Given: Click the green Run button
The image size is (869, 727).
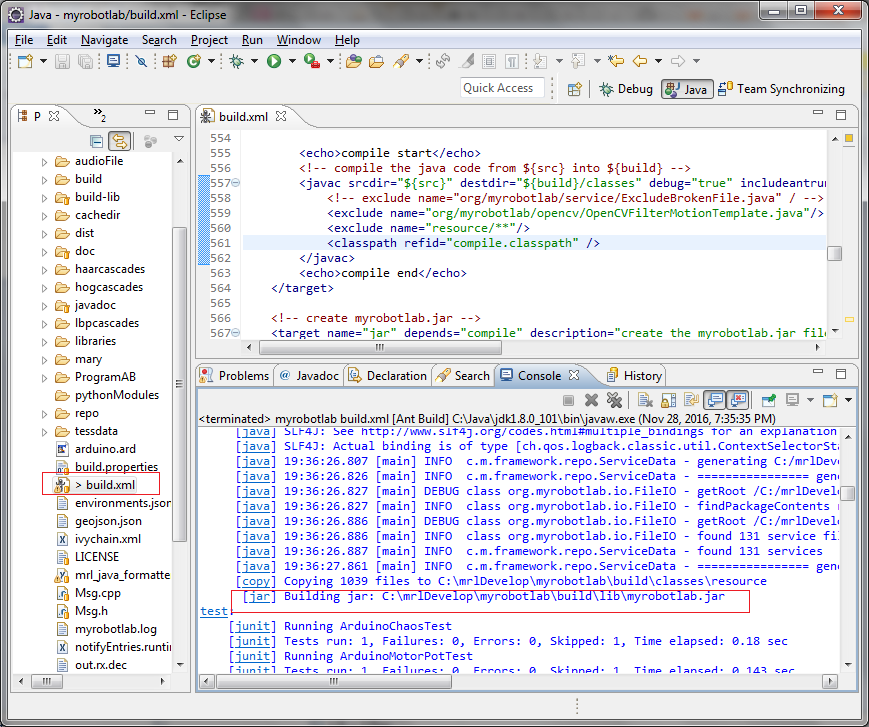Looking at the screenshot, I should (x=274, y=61).
